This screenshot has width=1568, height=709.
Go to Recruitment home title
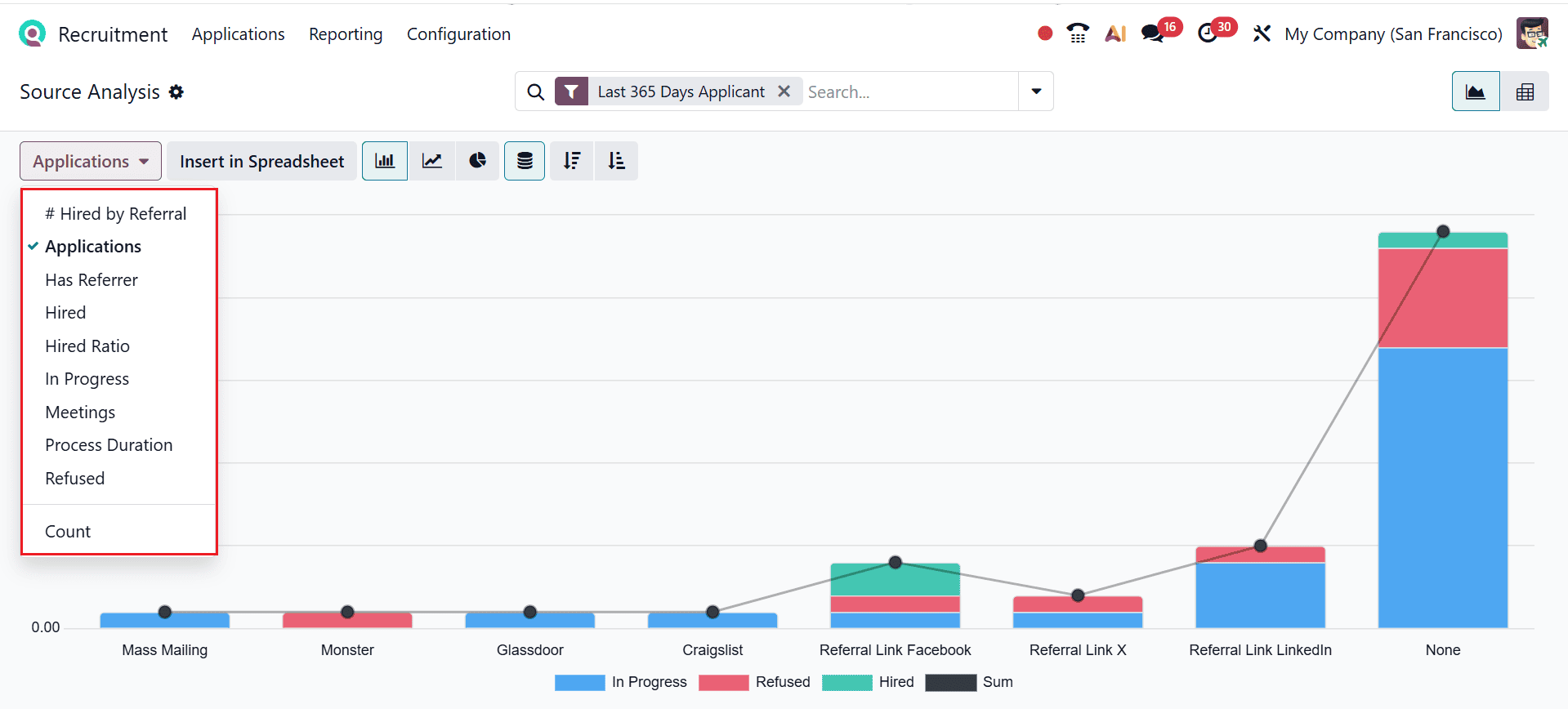[x=113, y=34]
